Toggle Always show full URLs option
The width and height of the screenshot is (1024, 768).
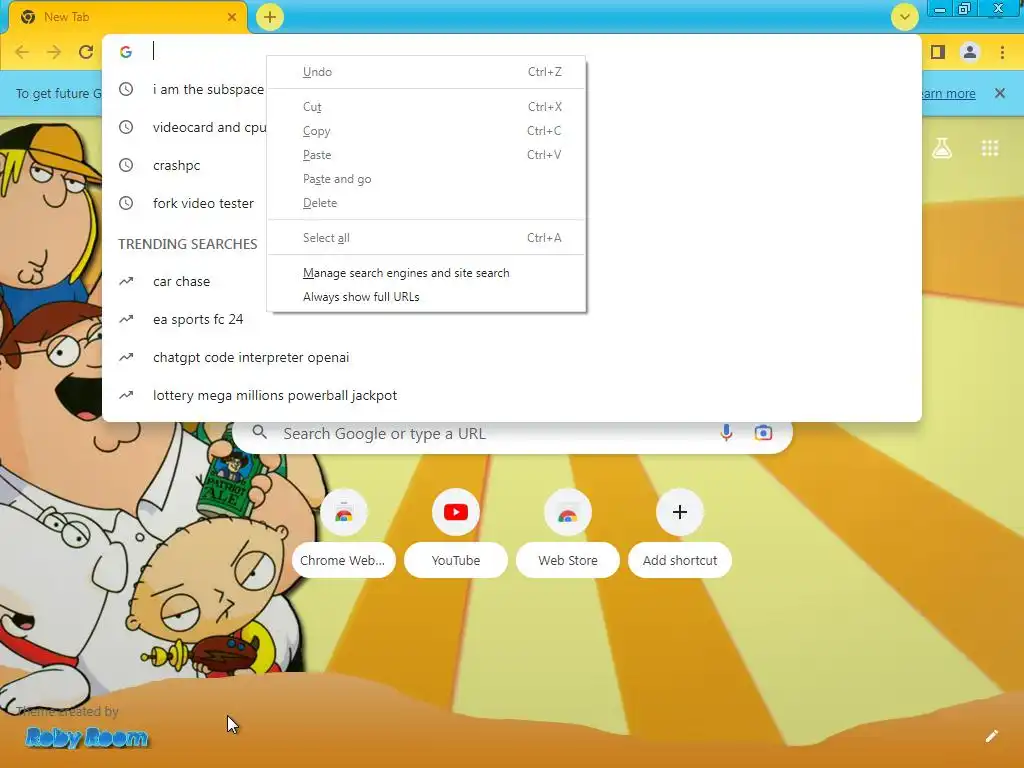(426, 297)
